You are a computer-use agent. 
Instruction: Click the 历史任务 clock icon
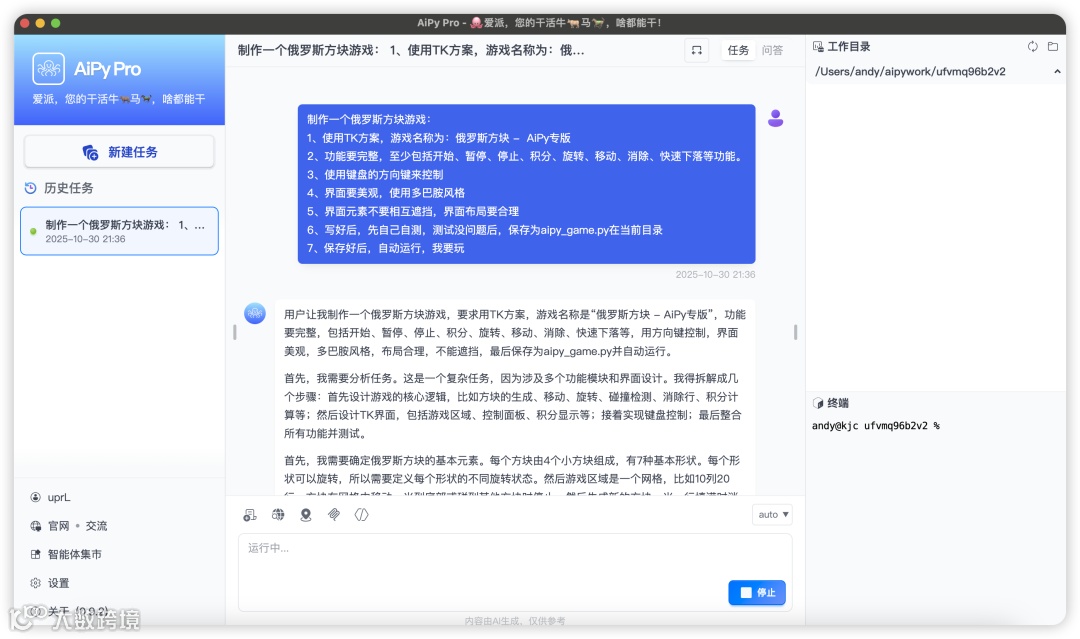tap(30, 188)
